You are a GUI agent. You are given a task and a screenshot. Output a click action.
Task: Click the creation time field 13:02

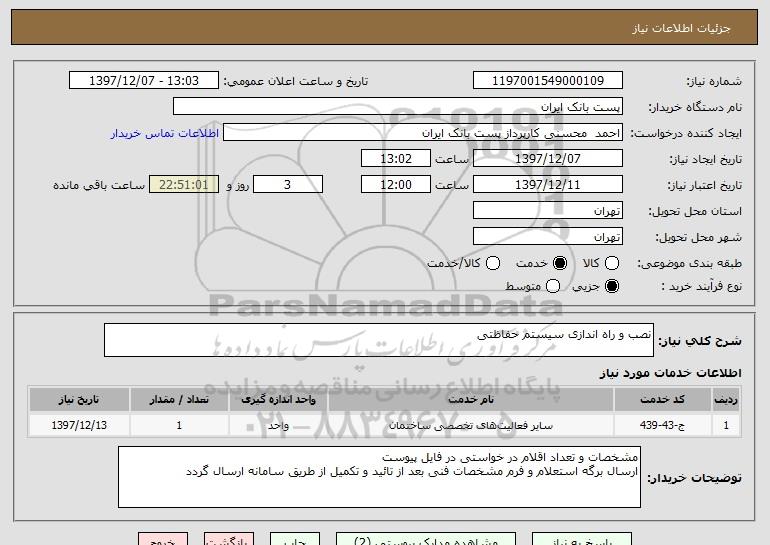396,159
